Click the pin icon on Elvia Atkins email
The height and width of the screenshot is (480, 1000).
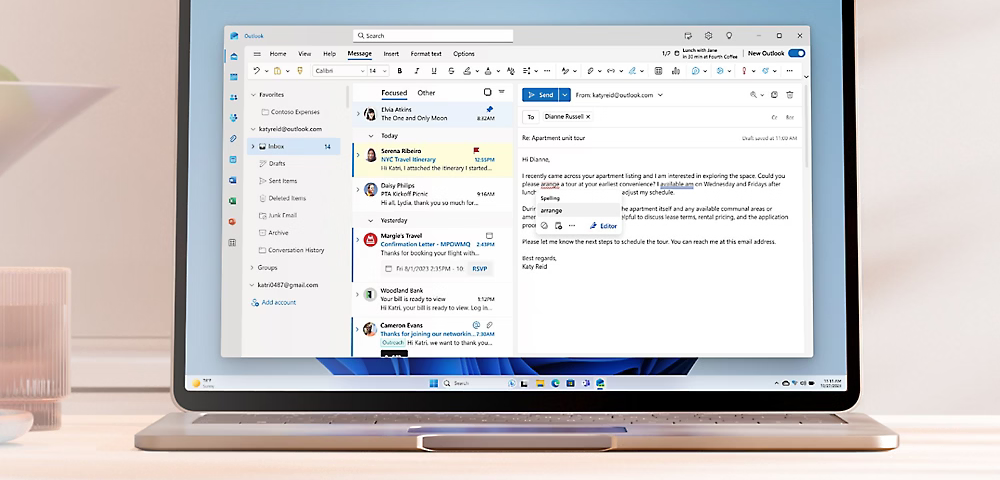489,110
